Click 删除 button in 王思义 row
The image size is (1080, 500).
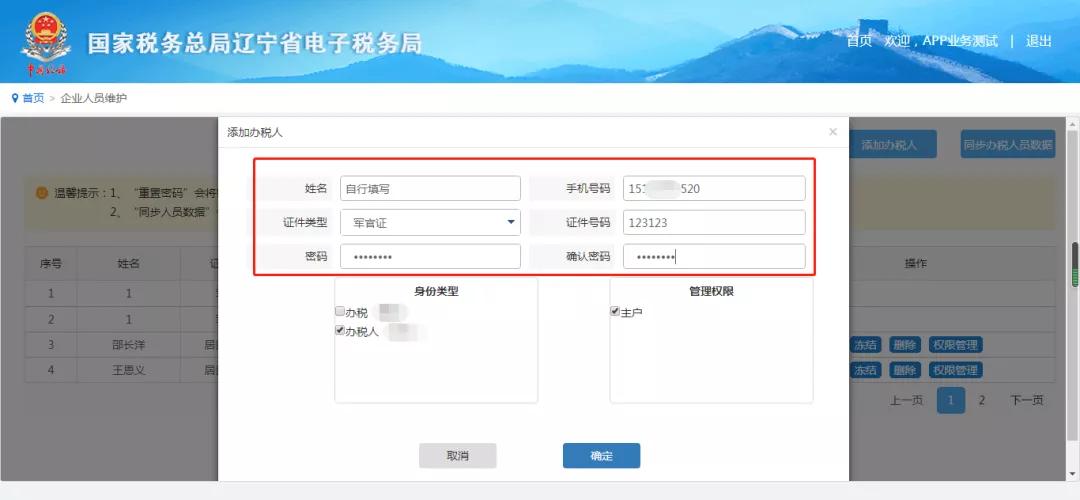pyautogui.click(x=904, y=370)
